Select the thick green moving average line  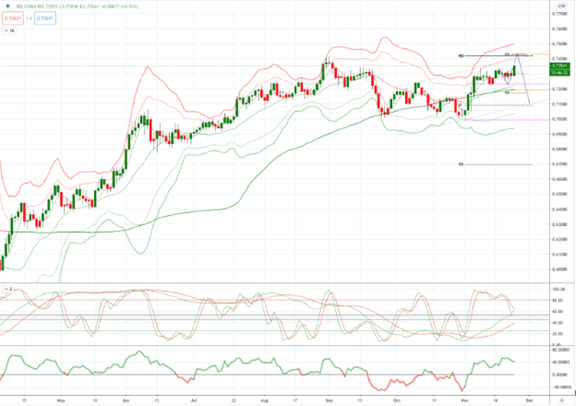[257, 176]
